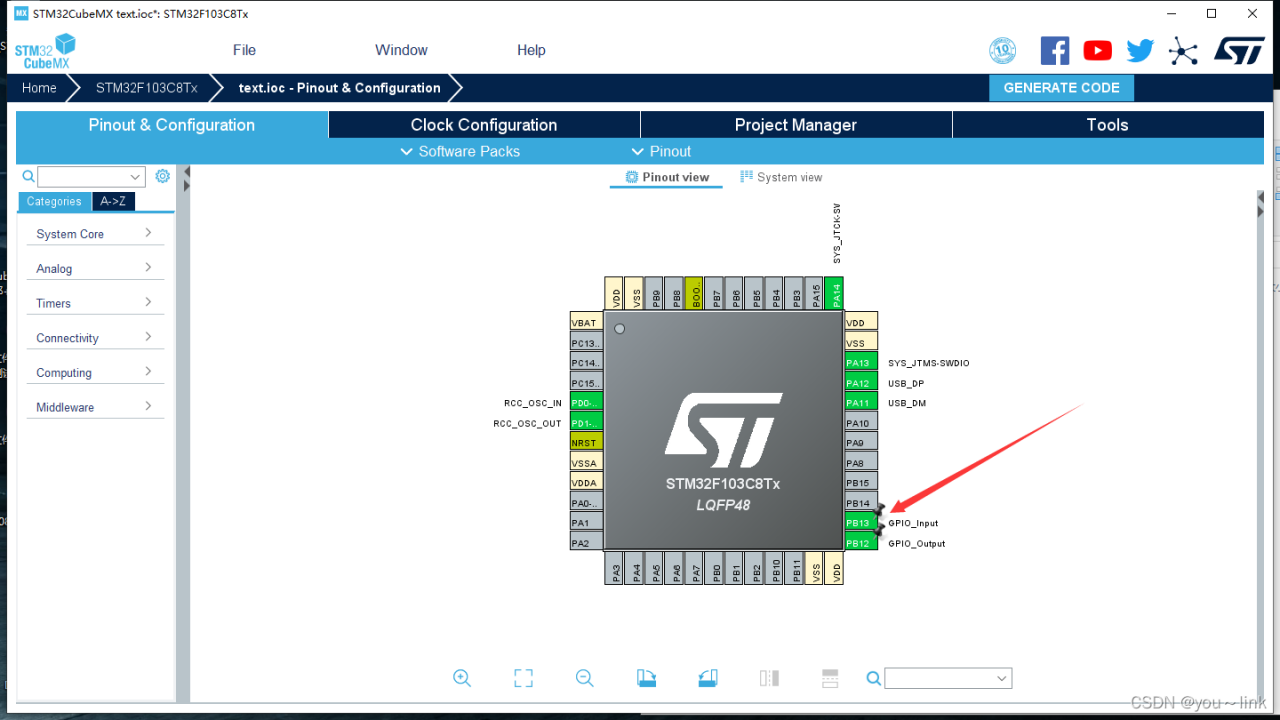Click the PD0 oscillator input pin
Viewport: 1280px width, 720px height.
[x=585, y=403]
